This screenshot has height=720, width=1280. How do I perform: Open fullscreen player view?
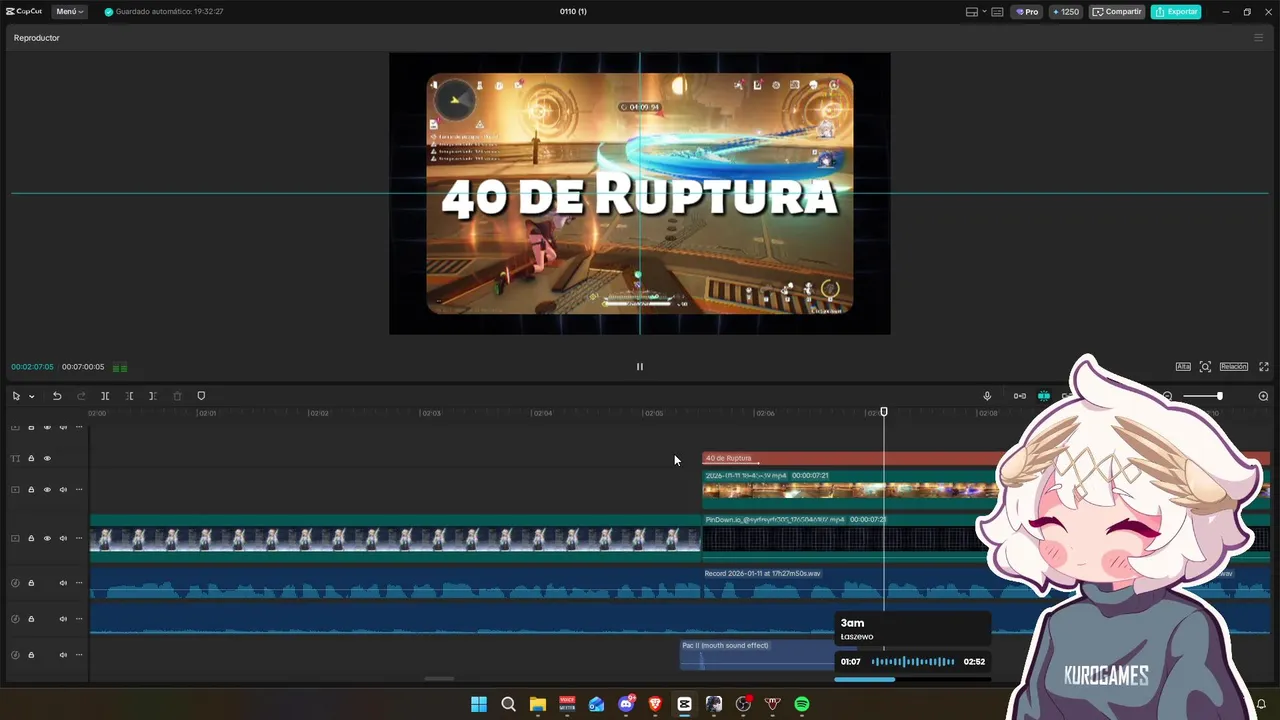tap(1264, 367)
